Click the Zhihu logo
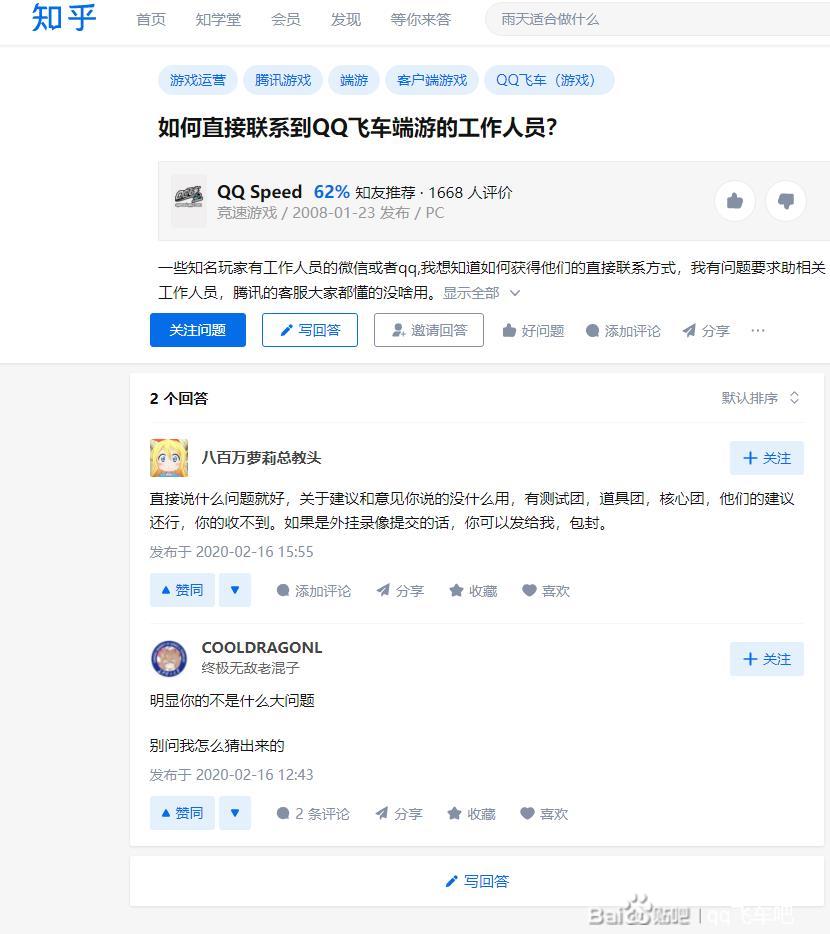 click(64, 17)
